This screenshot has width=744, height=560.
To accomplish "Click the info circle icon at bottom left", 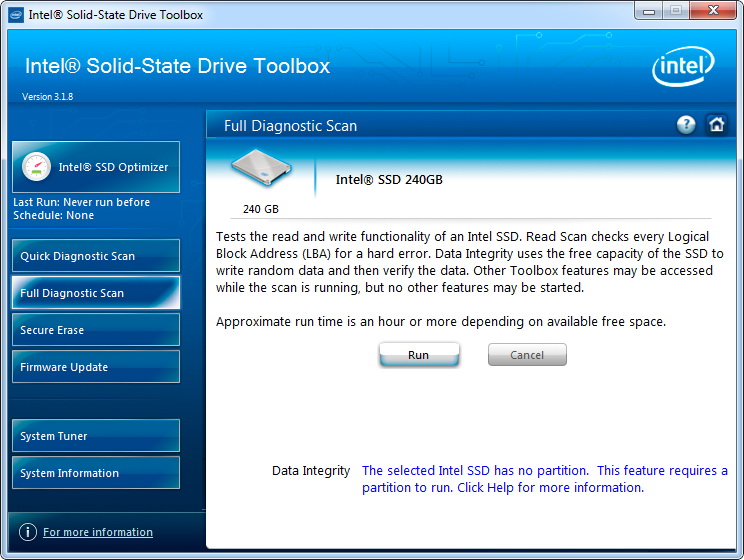I will (x=28, y=532).
